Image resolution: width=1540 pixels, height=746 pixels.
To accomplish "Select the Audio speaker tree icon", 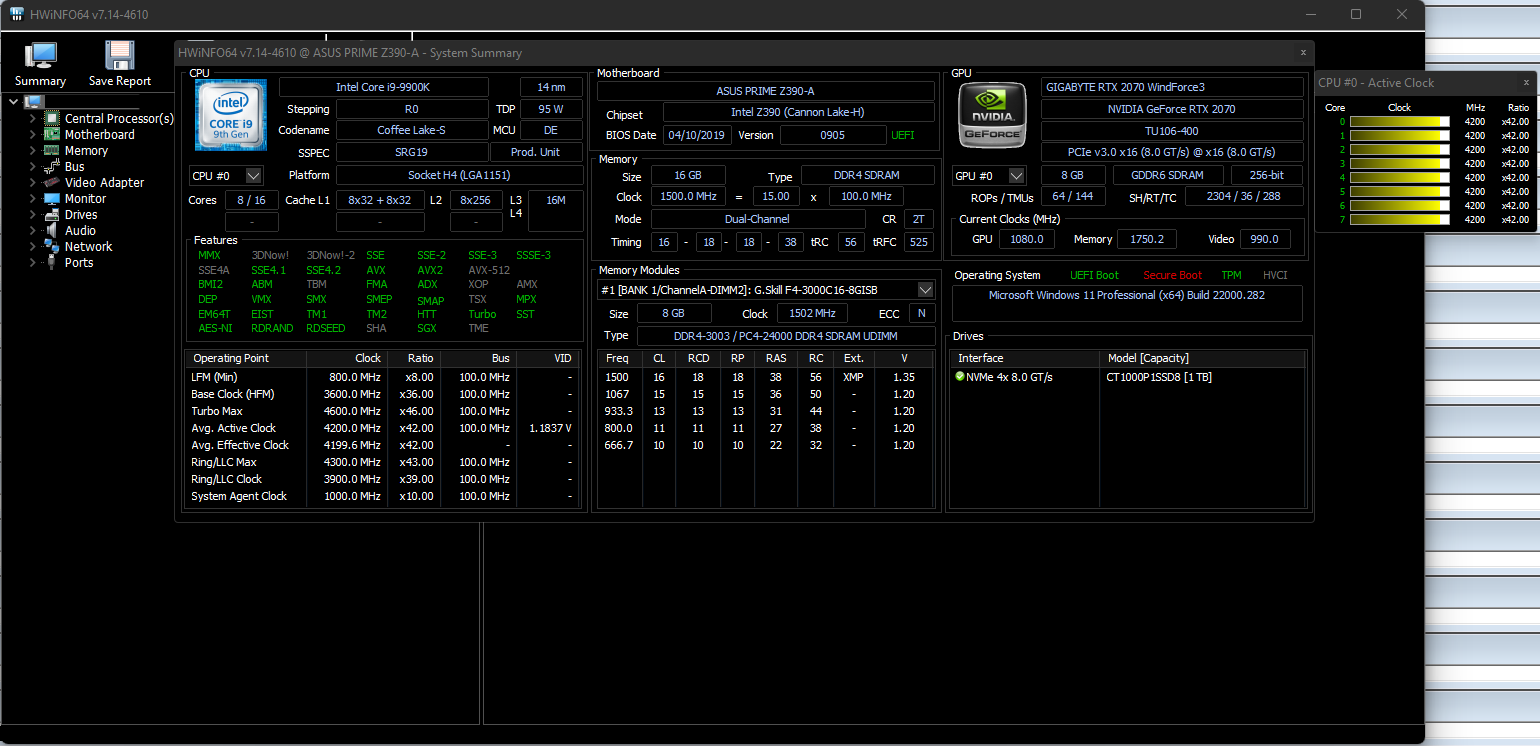I will [x=51, y=230].
